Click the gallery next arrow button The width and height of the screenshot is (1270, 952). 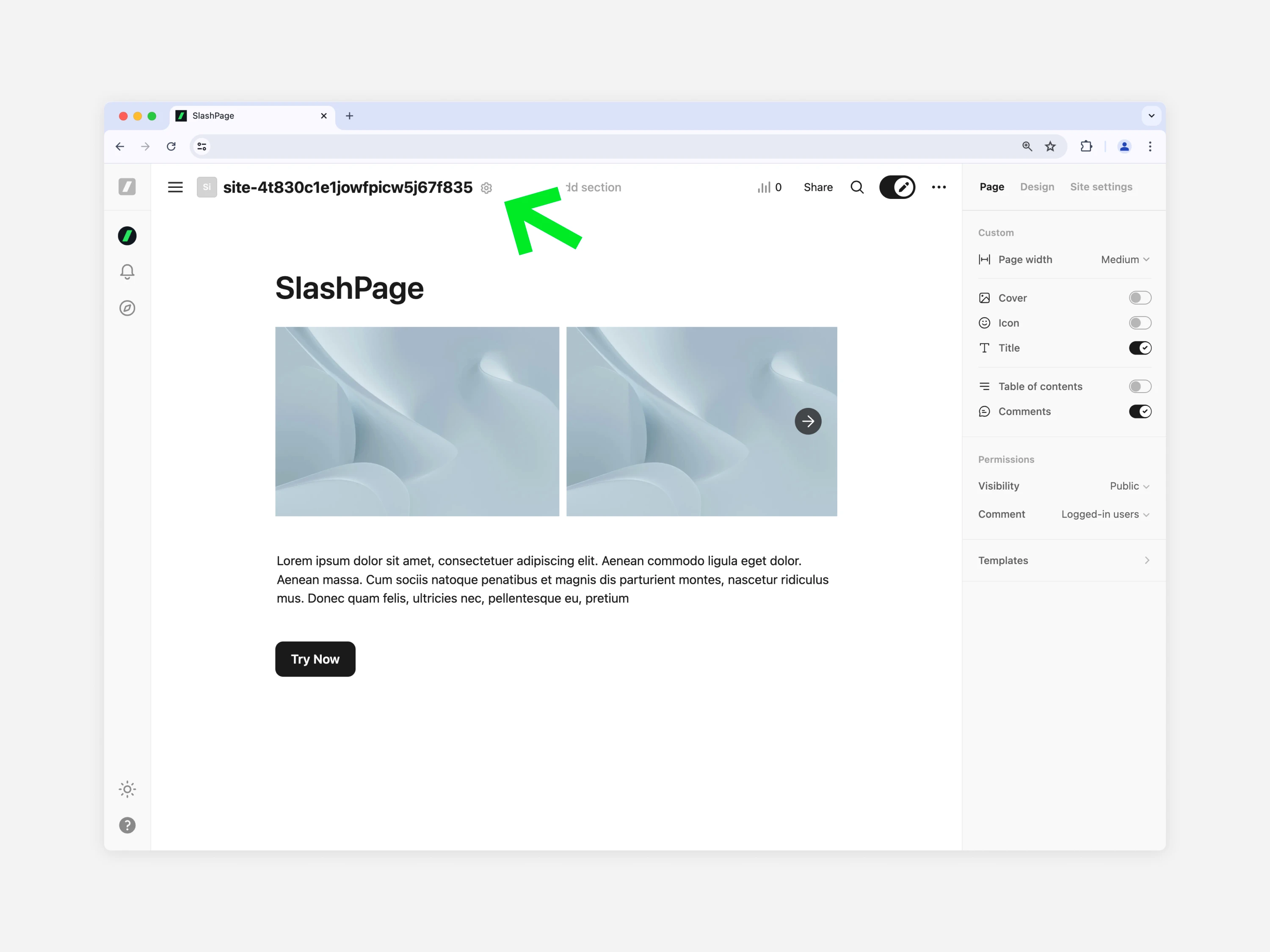point(808,421)
